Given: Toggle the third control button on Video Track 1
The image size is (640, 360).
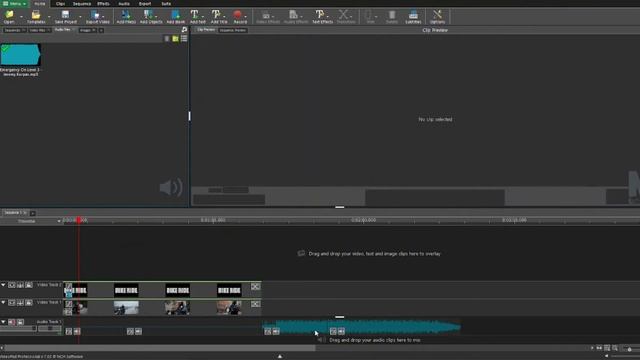Looking at the screenshot, I should [x=29, y=302].
